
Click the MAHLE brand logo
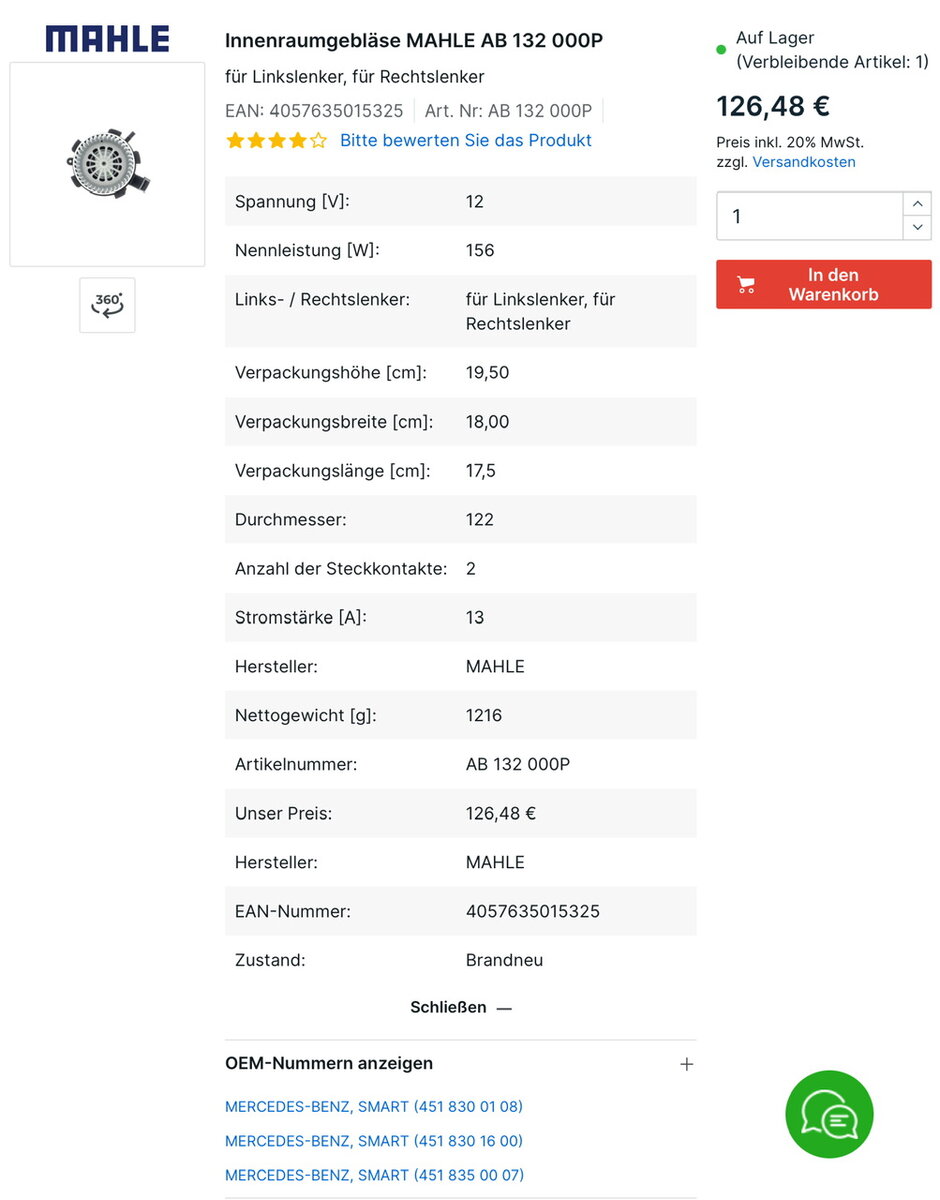click(x=107, y=39)
